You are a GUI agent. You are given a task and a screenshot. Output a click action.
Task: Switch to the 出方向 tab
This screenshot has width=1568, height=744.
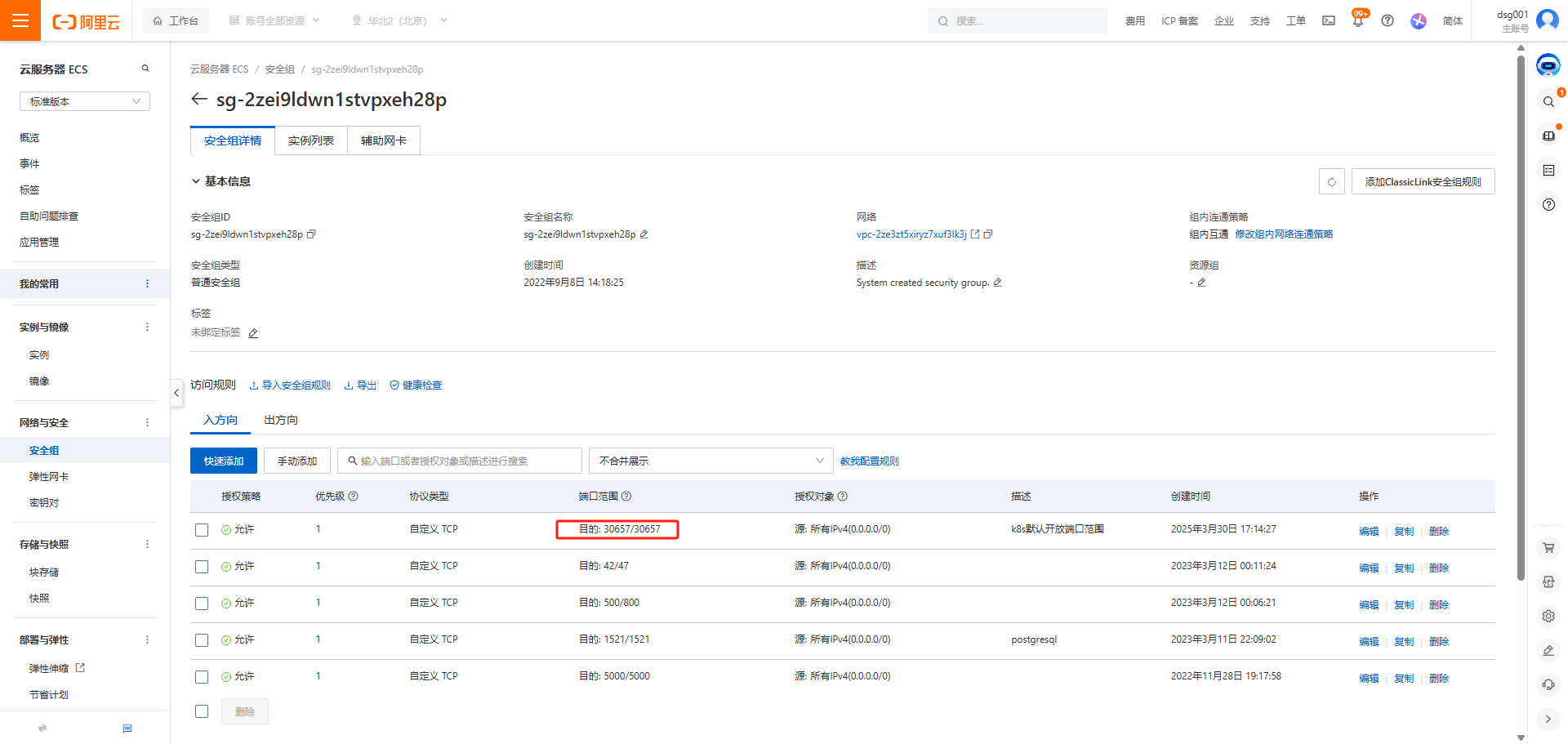[x=281, y=420]
